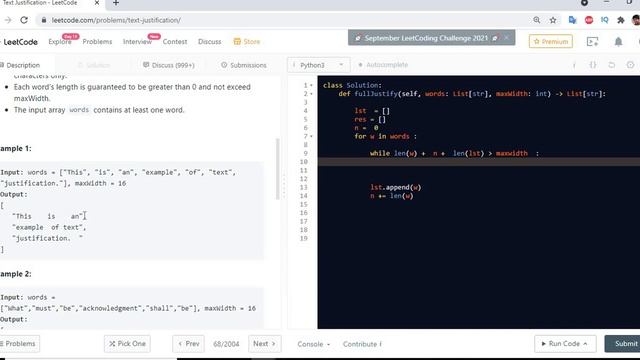Open editor settings icon
The height and width of the screenshot is (360, 640).
pyautogui.click(x=630, y=65)
